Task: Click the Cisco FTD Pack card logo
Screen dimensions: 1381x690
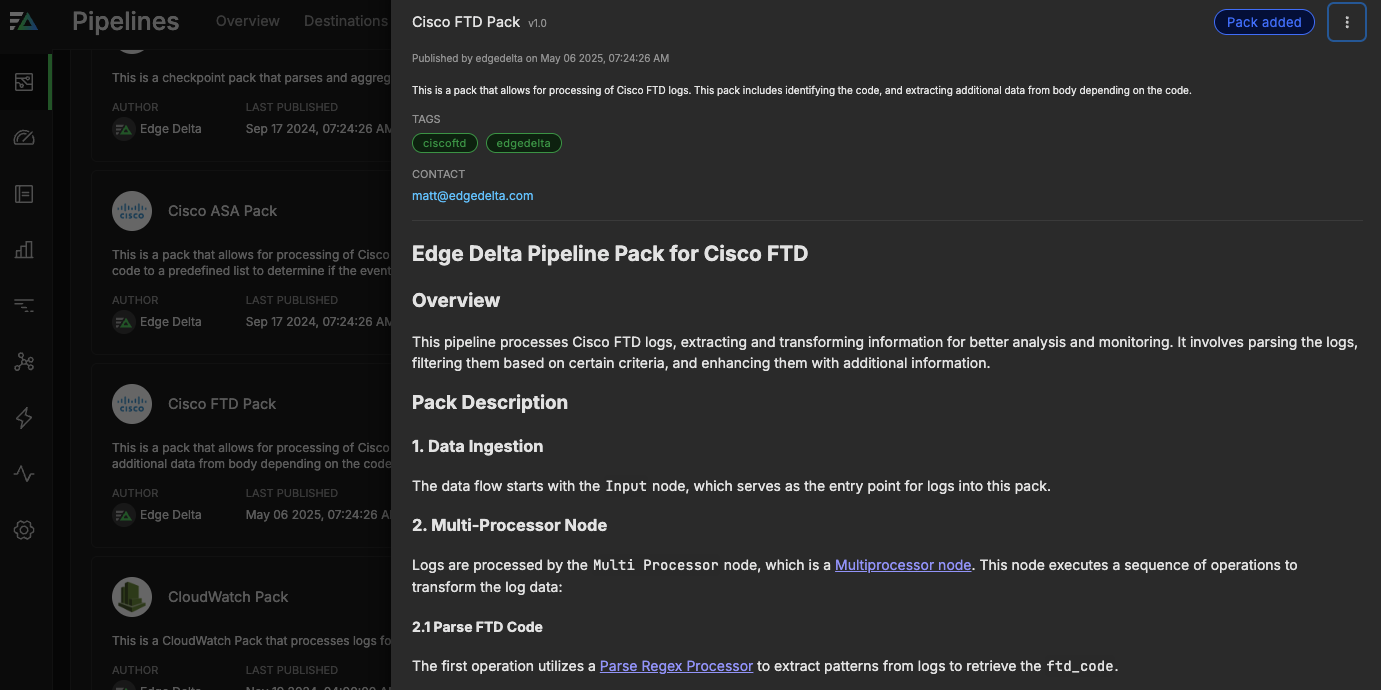Action: point(132,404)
